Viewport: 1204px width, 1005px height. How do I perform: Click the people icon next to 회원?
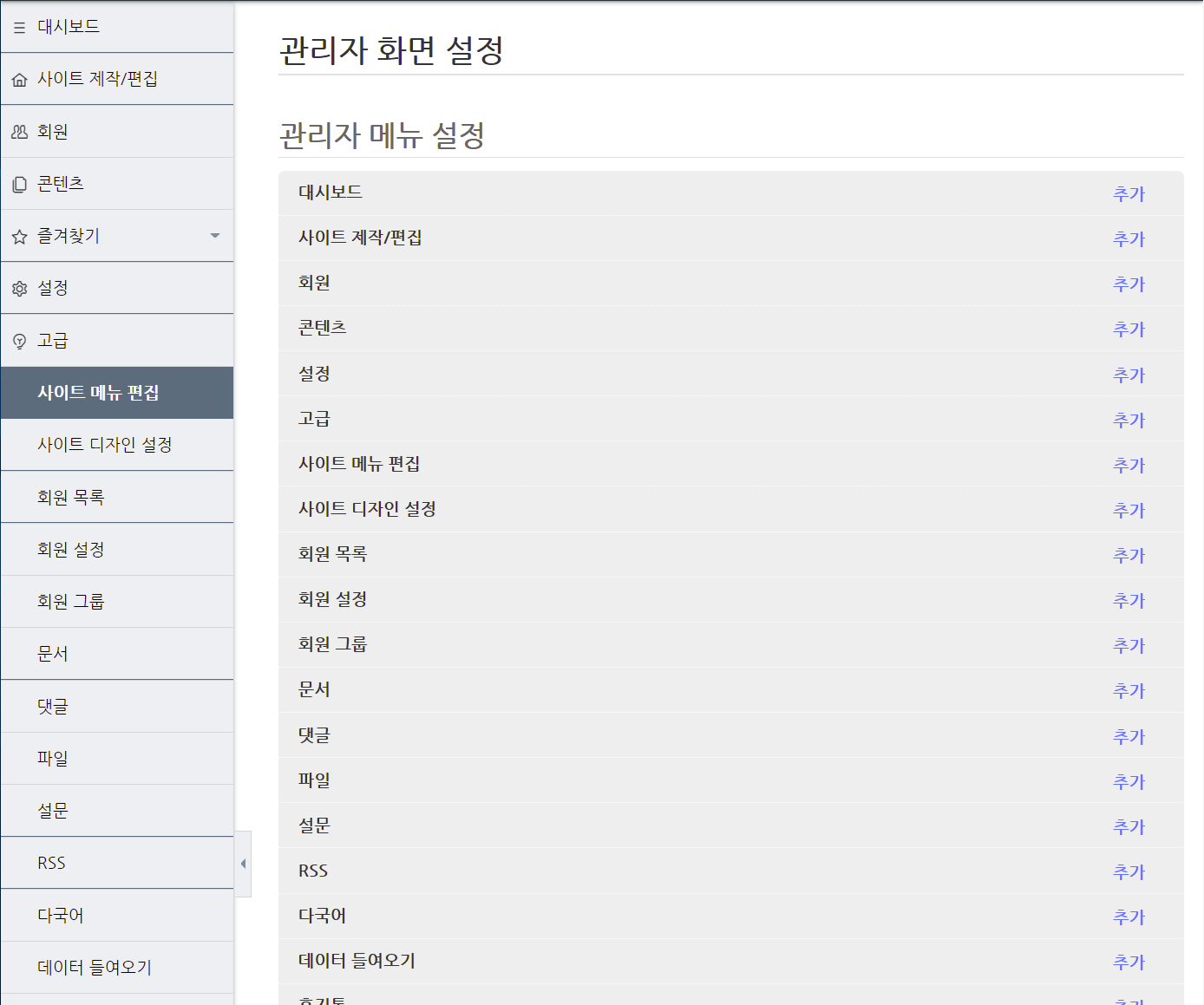(19, 131)
